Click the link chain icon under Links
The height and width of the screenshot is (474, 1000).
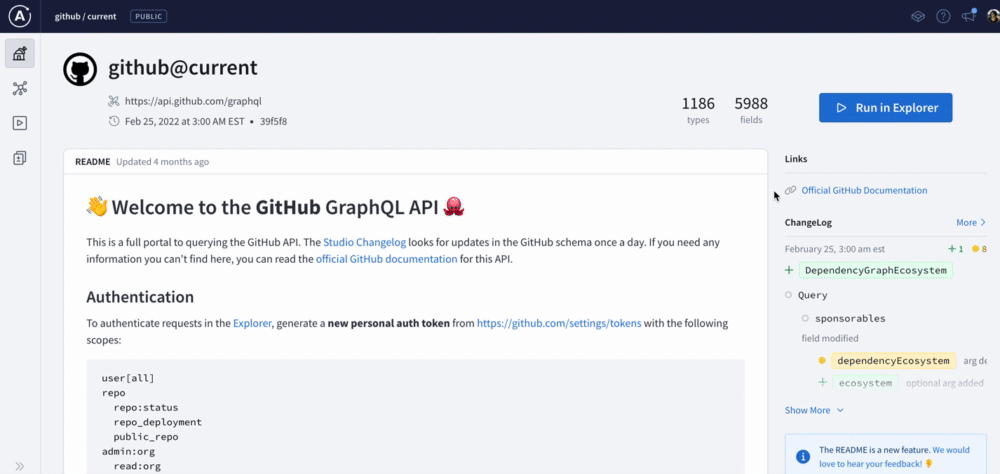point(791,190)
